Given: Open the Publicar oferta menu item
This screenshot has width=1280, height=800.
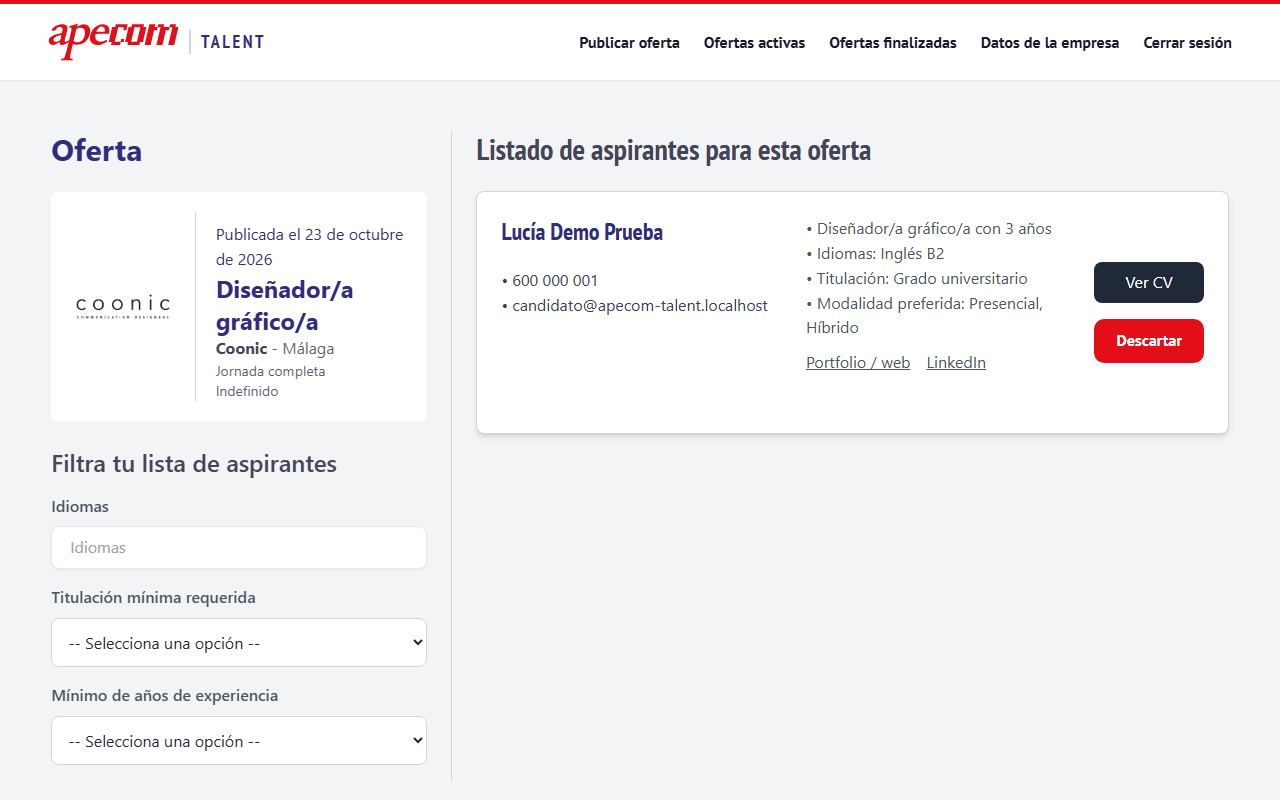Looking at the screenshot, I should click(629, 43).
